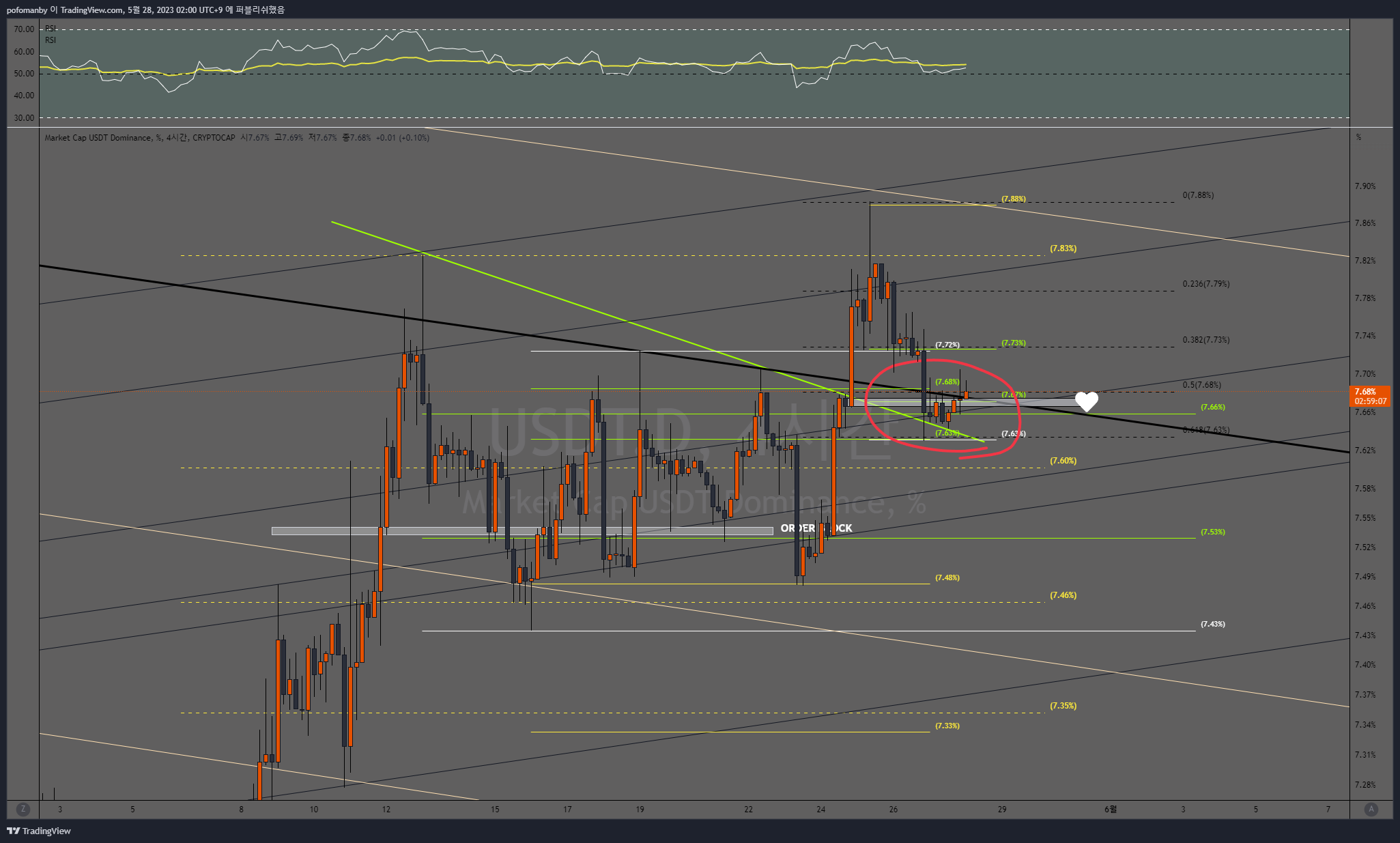This screenshot has width=1400, height=843.
Task: Select the 0.618(7.63%) Fibonacci level label
Action: (x=1206, y=430)
